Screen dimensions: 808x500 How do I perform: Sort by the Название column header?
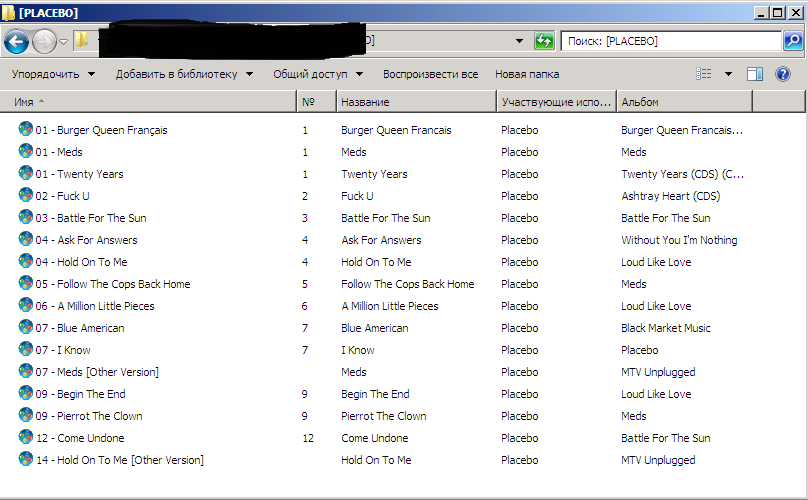[416, 102]
